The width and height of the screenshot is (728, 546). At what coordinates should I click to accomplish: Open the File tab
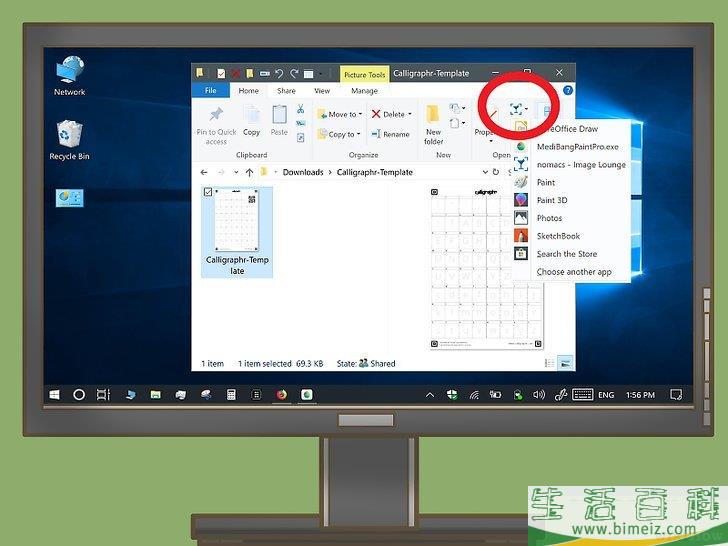pos(211,91)
